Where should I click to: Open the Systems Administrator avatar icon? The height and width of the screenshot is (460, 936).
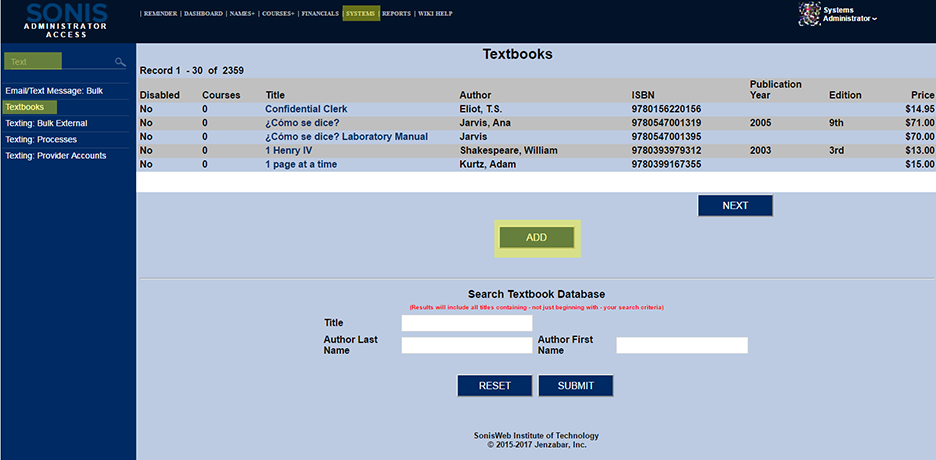coord(809,14)
